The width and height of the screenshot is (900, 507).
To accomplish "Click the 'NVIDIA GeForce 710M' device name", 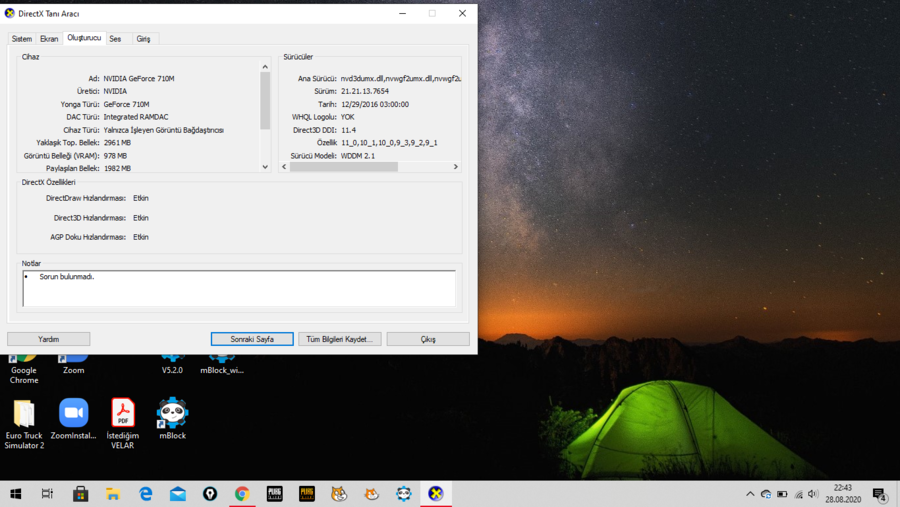I will (139, 79).
